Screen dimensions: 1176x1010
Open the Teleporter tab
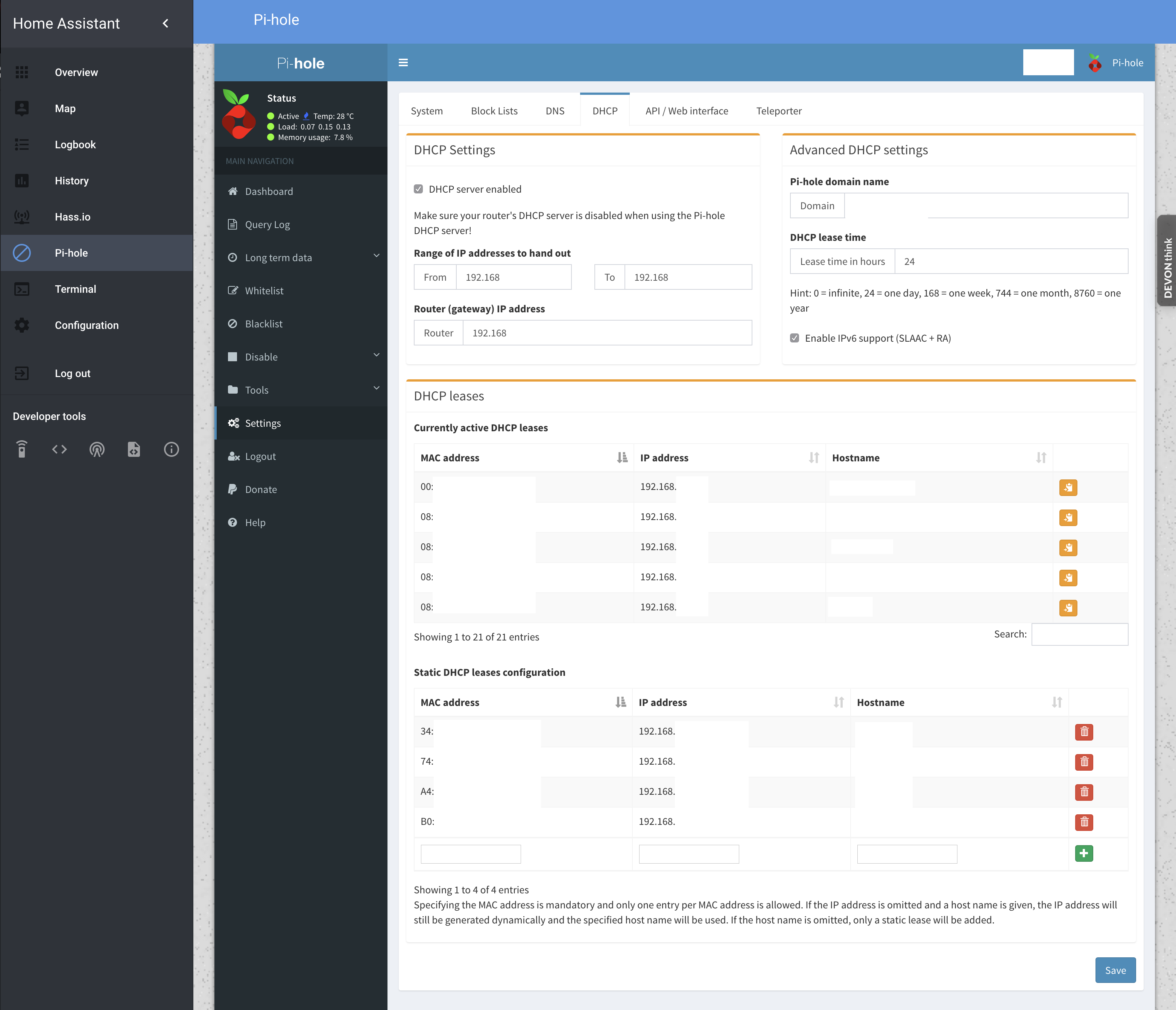[x=778, y=111]
